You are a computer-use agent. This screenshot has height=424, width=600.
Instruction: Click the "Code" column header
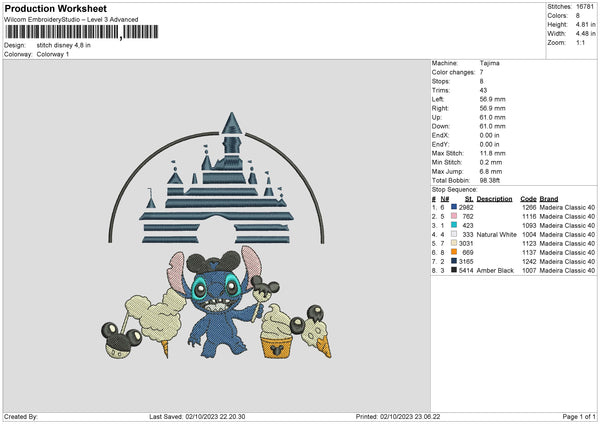pos(528,199)
